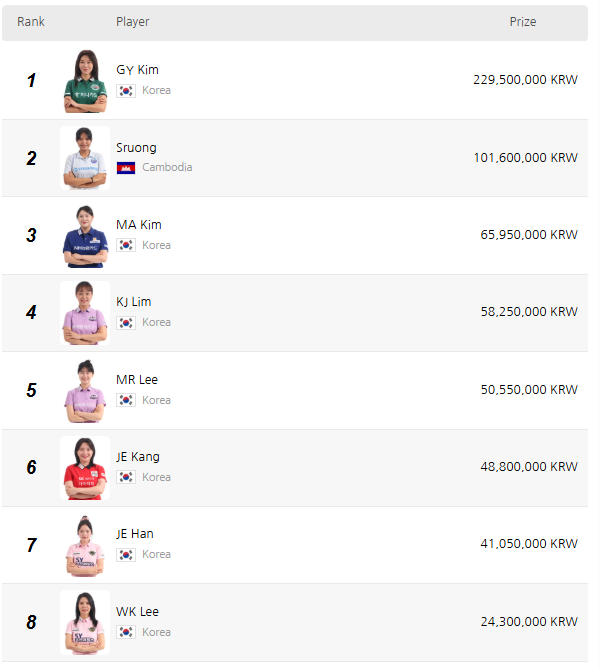Screen dimensions: 600x668
Task: Select the Prize column header
Action: point(523,22)
